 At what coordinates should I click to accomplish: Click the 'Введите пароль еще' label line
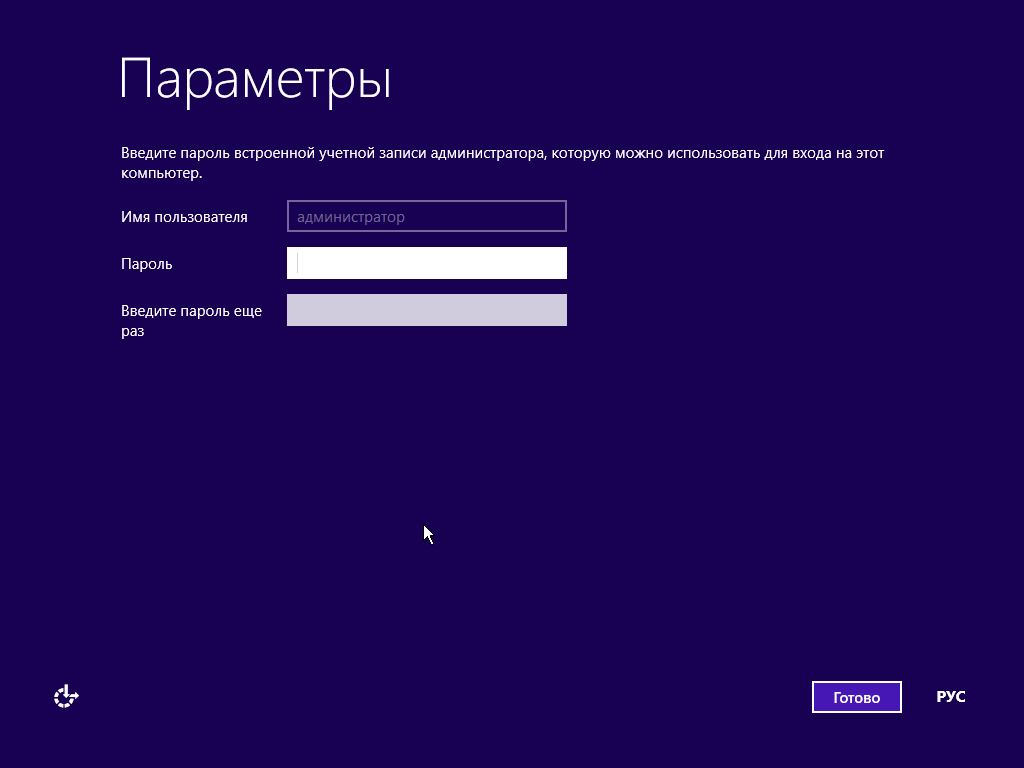[x=191, y=311]
